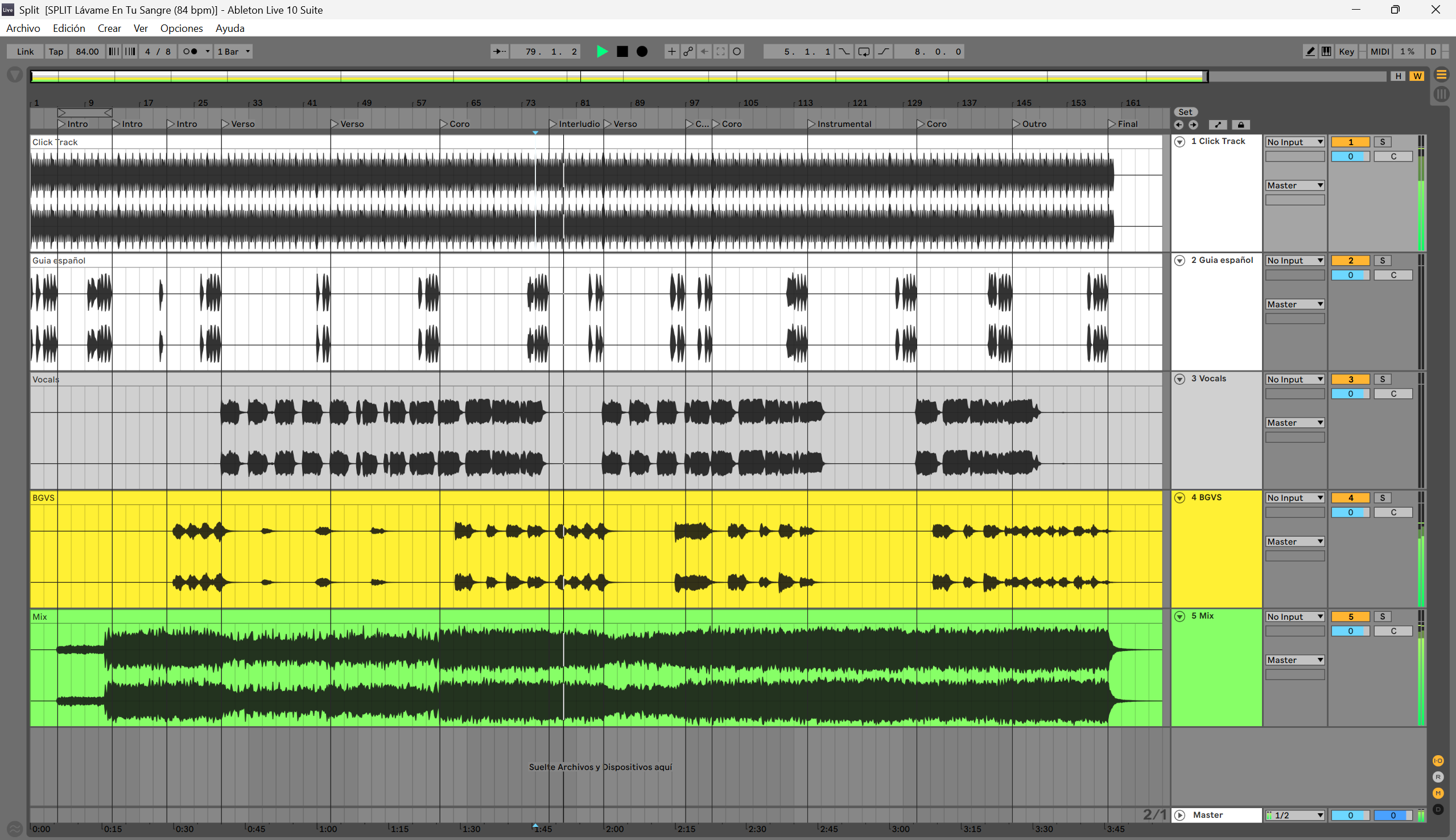Click Master track play button
The image size is (1456, 840).
pyautogui.click(x=1180, y=815)
